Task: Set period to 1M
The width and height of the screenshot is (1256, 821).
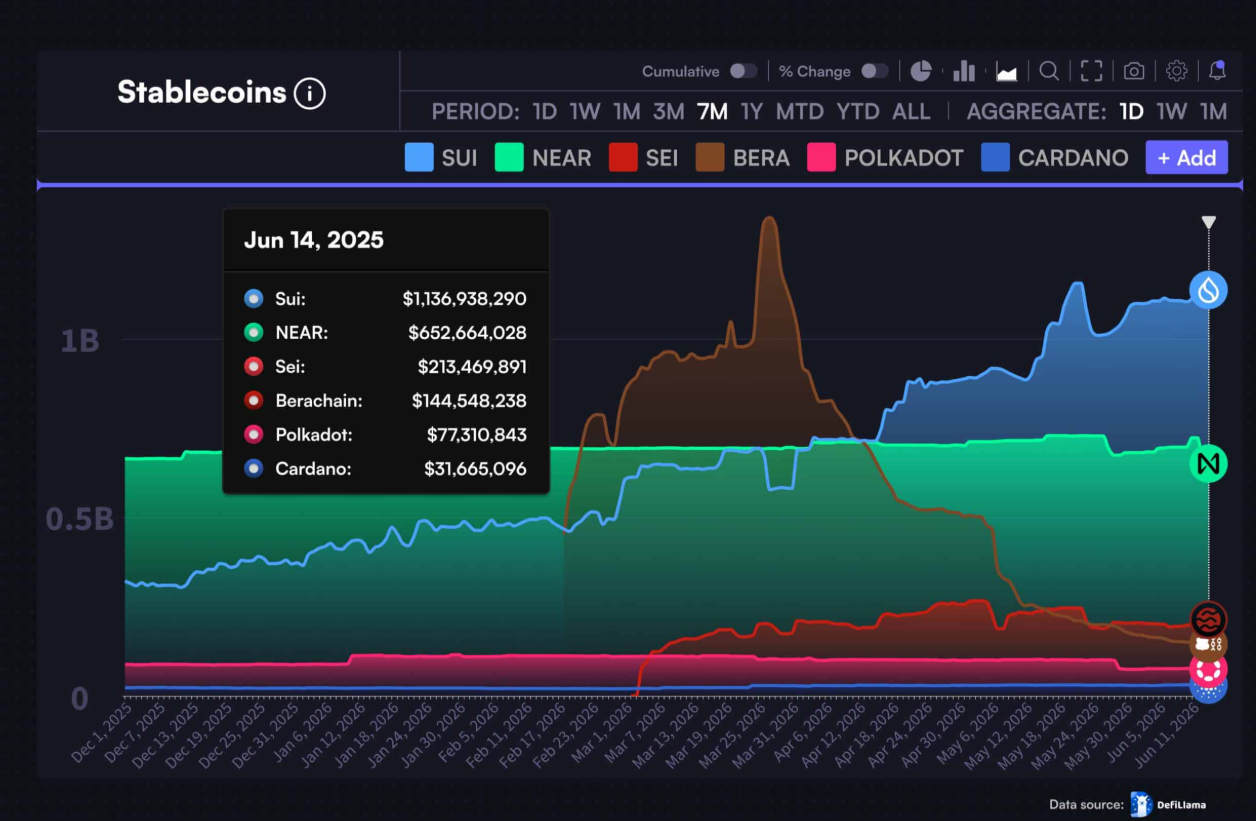Action: [x=626, y=111]
